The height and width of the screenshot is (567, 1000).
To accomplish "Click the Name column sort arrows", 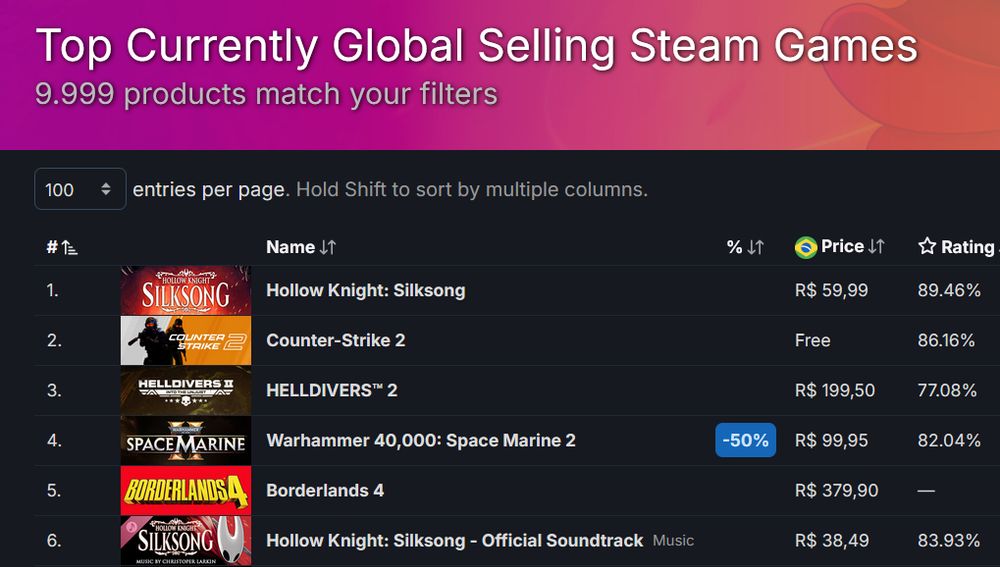I will tap(328, 247).
